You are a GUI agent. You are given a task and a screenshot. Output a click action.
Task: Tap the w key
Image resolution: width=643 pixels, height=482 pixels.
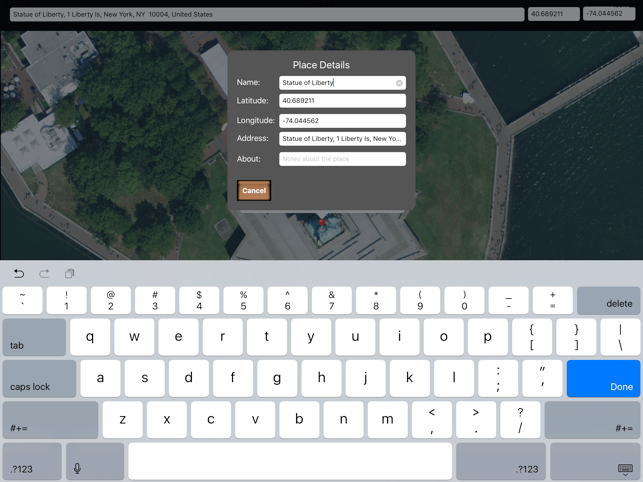click(134, 337)
